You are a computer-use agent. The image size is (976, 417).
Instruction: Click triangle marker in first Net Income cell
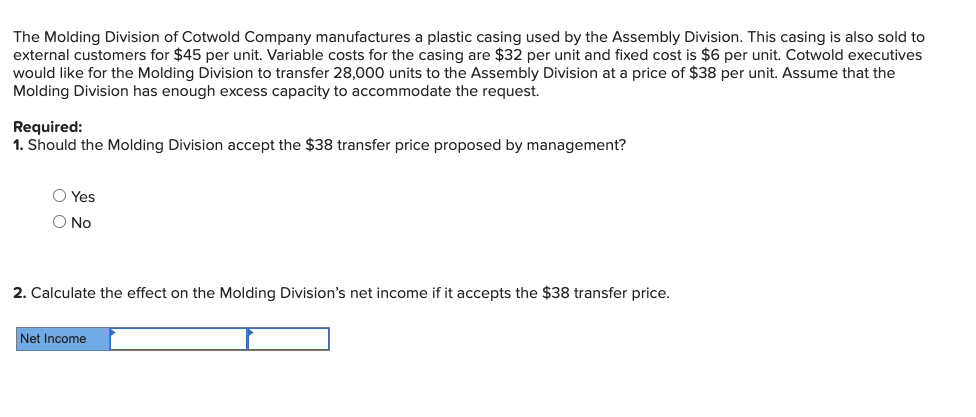tap(113, 332)
